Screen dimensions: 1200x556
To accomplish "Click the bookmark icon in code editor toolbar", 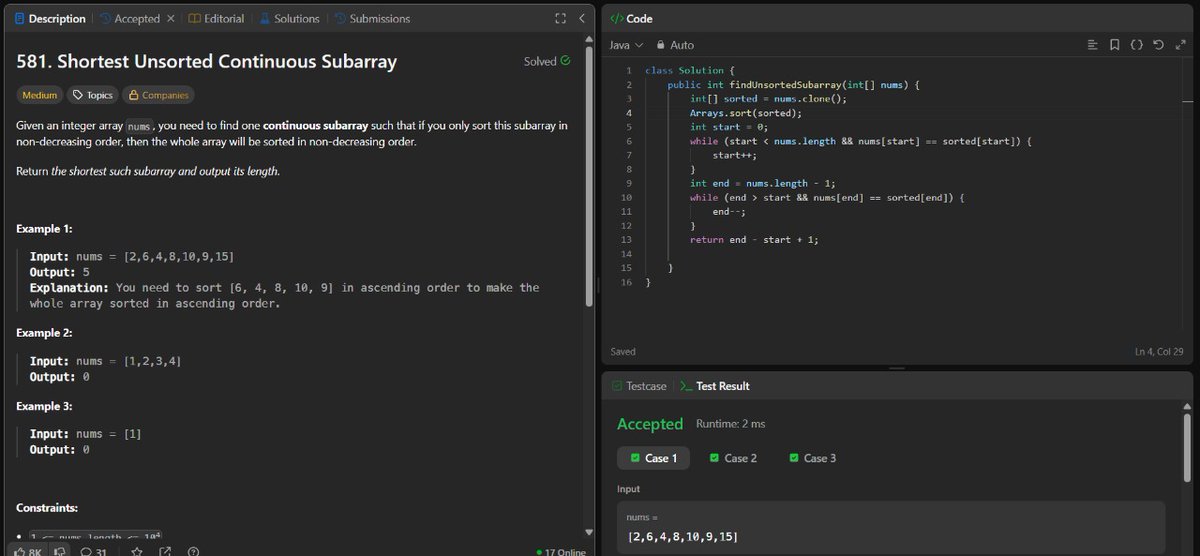I will [x=1116, y=45].
